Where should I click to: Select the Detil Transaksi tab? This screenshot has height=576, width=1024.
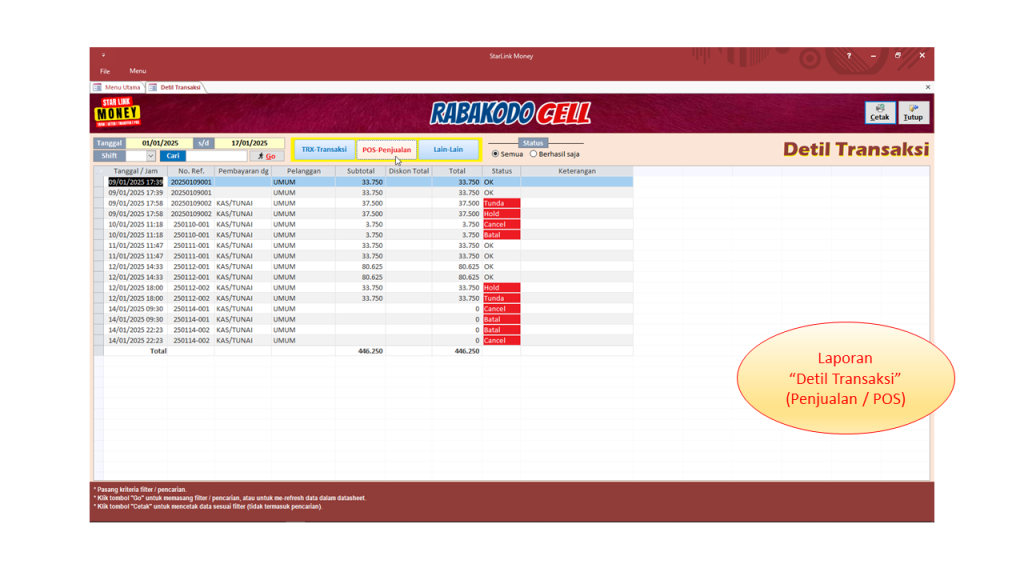(175, 87)
